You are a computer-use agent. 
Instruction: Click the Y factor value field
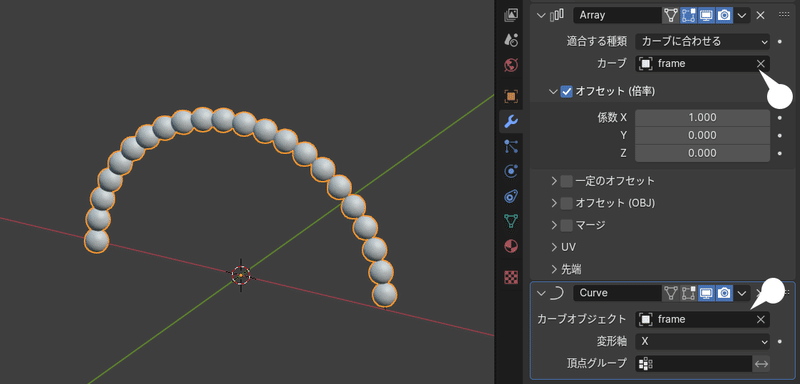[703, 135]
